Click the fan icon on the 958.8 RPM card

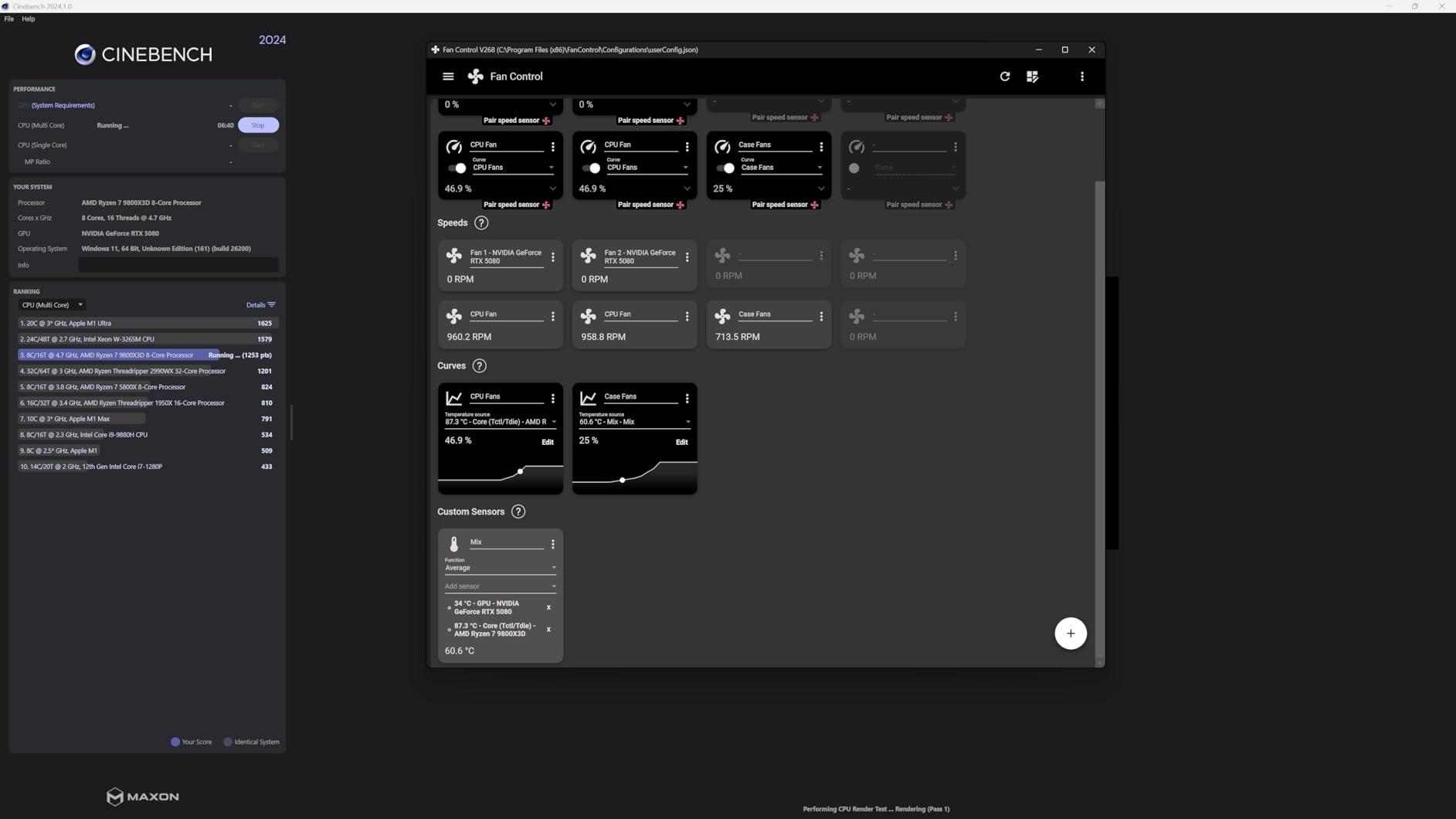[x=589, y=316]
